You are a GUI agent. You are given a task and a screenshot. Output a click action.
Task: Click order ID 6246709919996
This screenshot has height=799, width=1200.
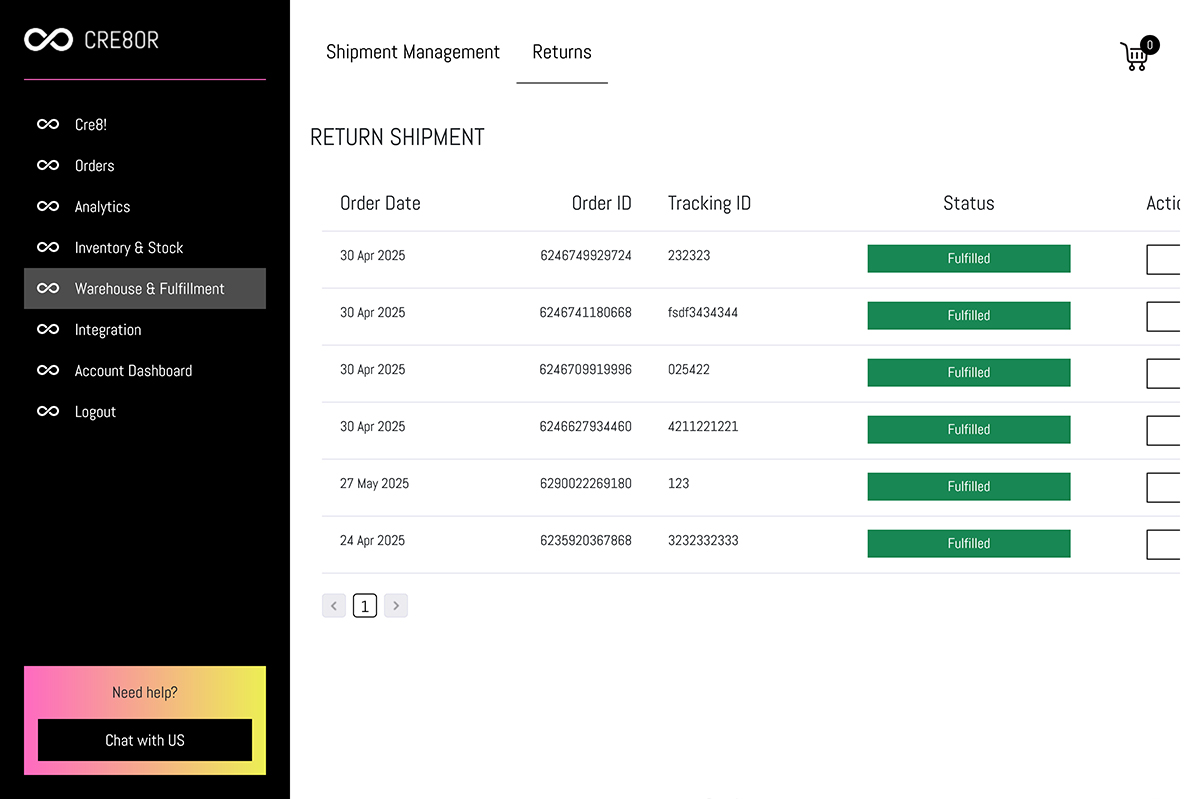[586, 369]
